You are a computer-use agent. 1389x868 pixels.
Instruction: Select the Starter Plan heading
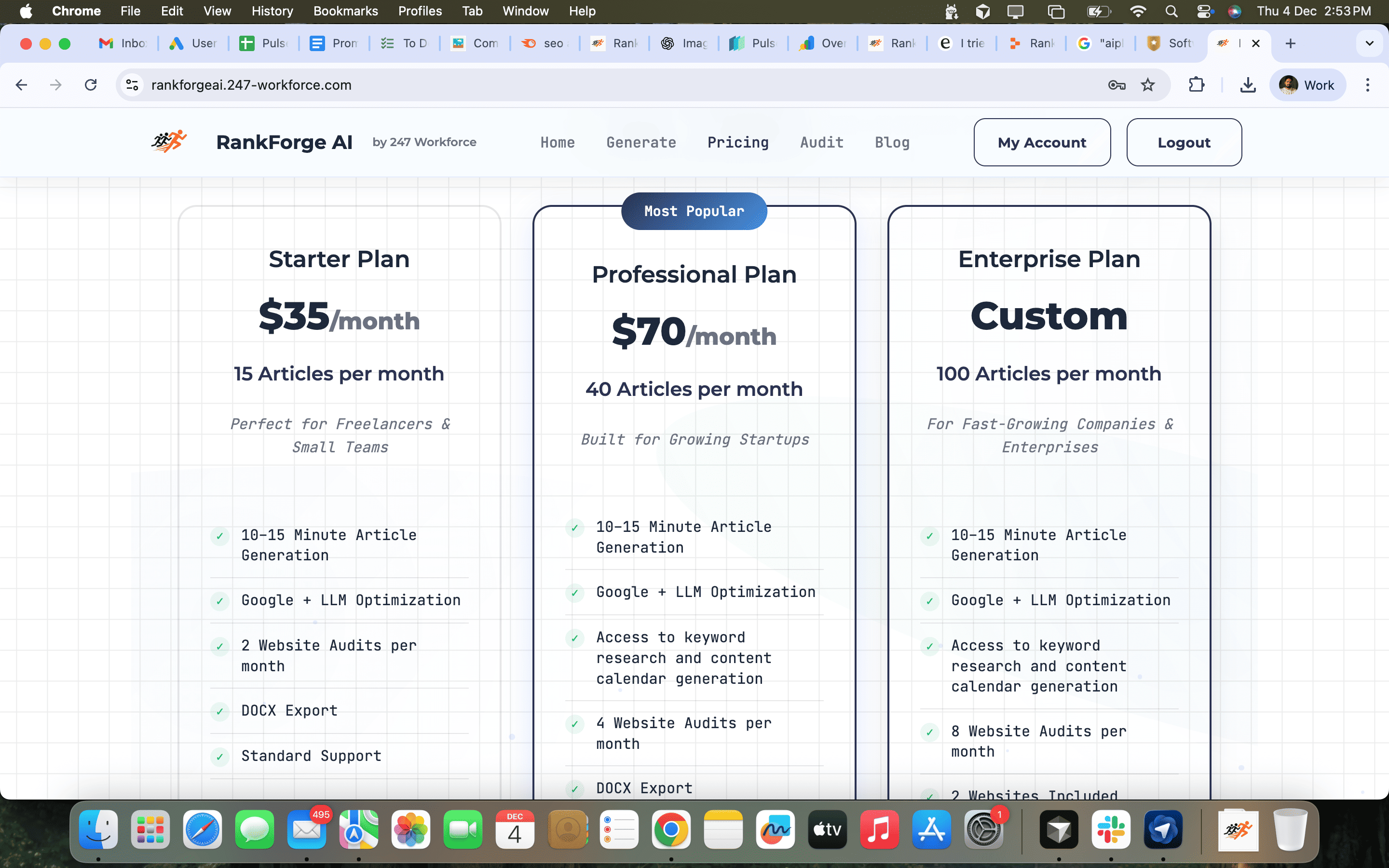(x=339, y=259)
